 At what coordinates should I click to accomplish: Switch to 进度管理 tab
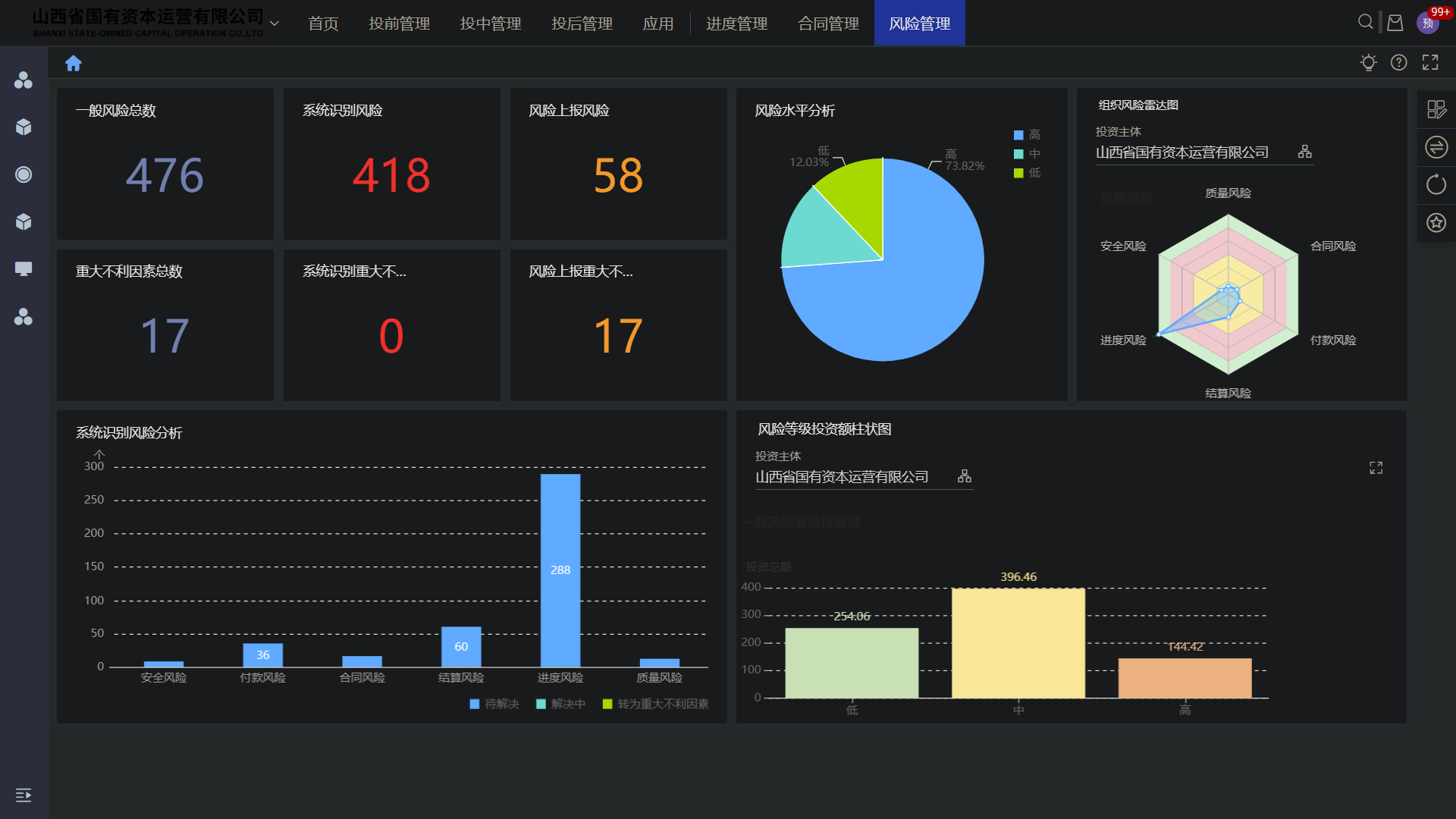(736, 24)
